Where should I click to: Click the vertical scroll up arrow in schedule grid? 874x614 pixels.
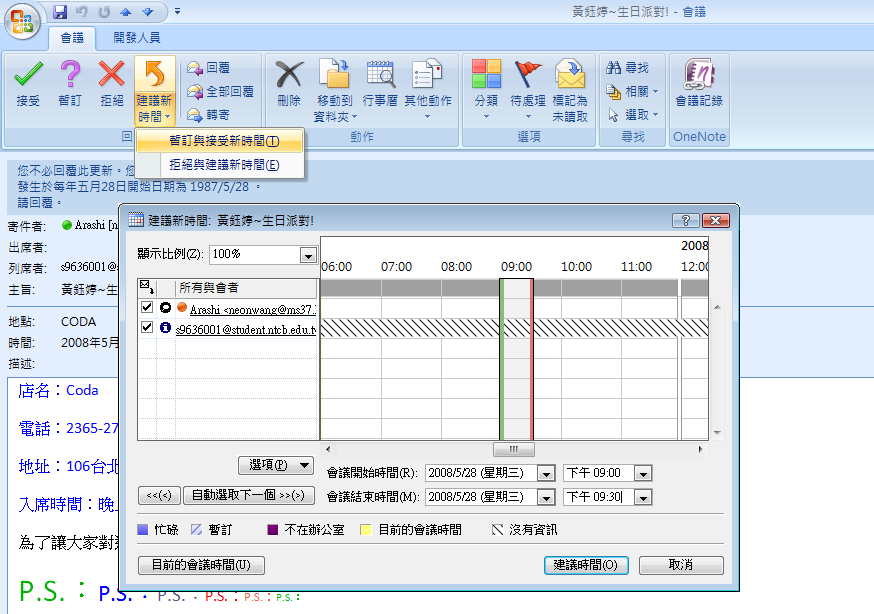click(x=717, y=308)
